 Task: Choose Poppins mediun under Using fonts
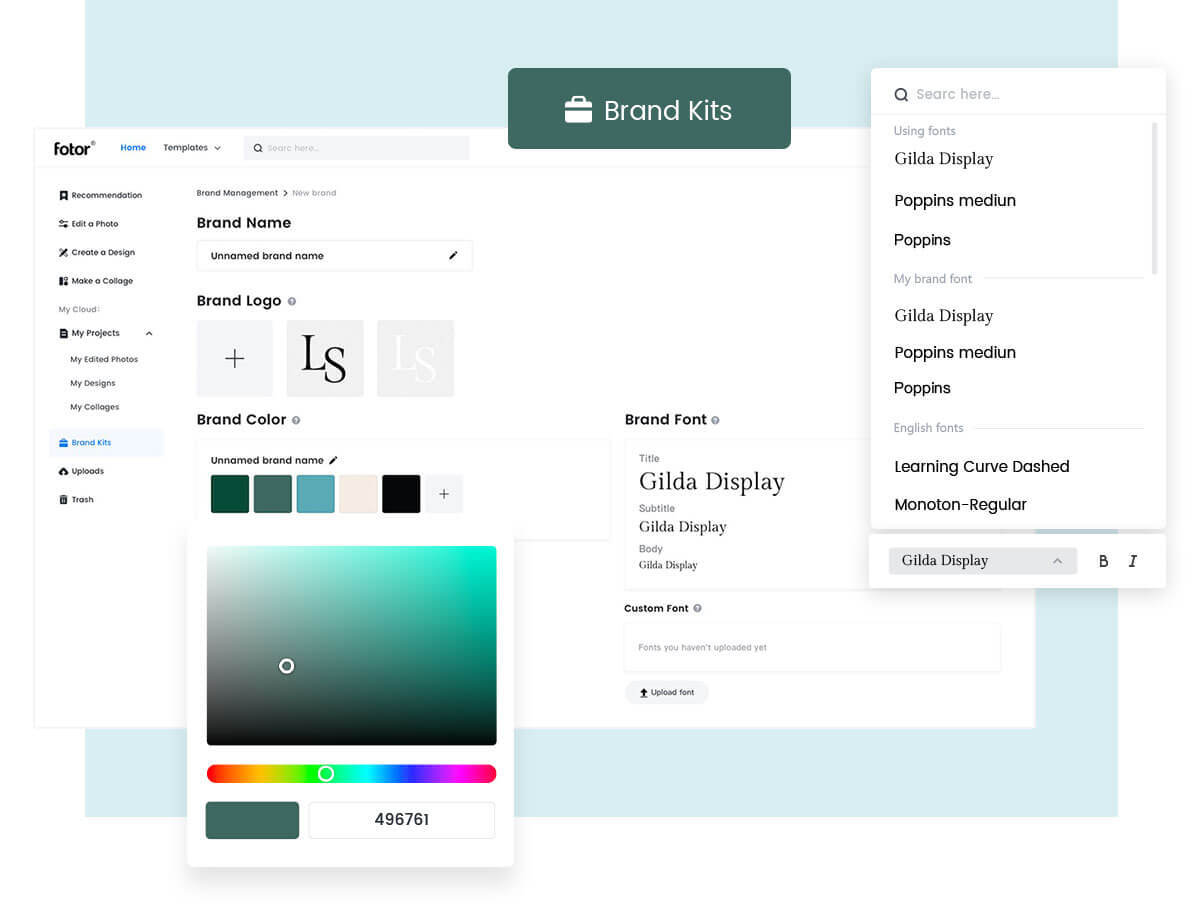(x=955, y=201)
